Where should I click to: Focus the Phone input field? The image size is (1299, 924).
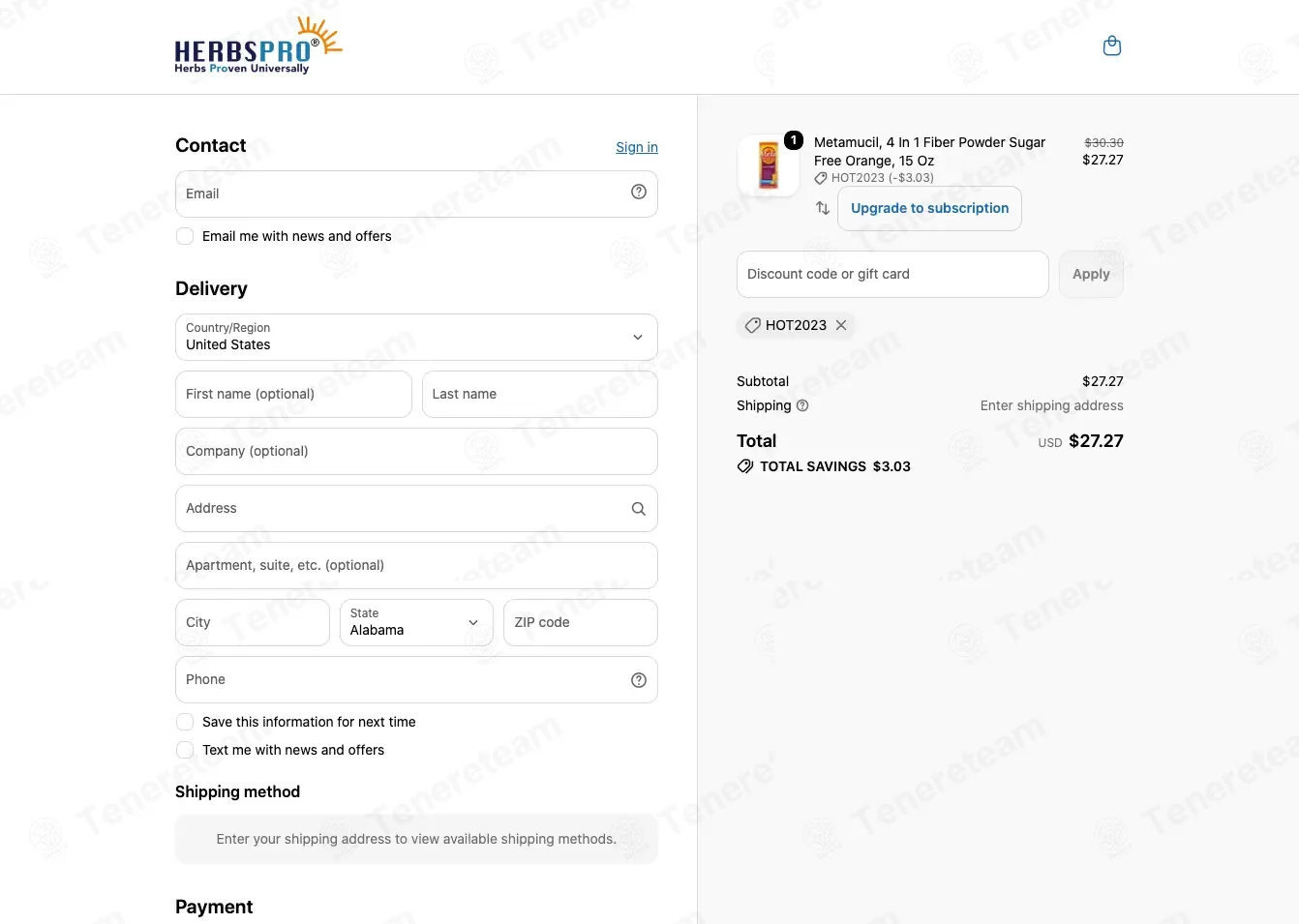(416, 679)
